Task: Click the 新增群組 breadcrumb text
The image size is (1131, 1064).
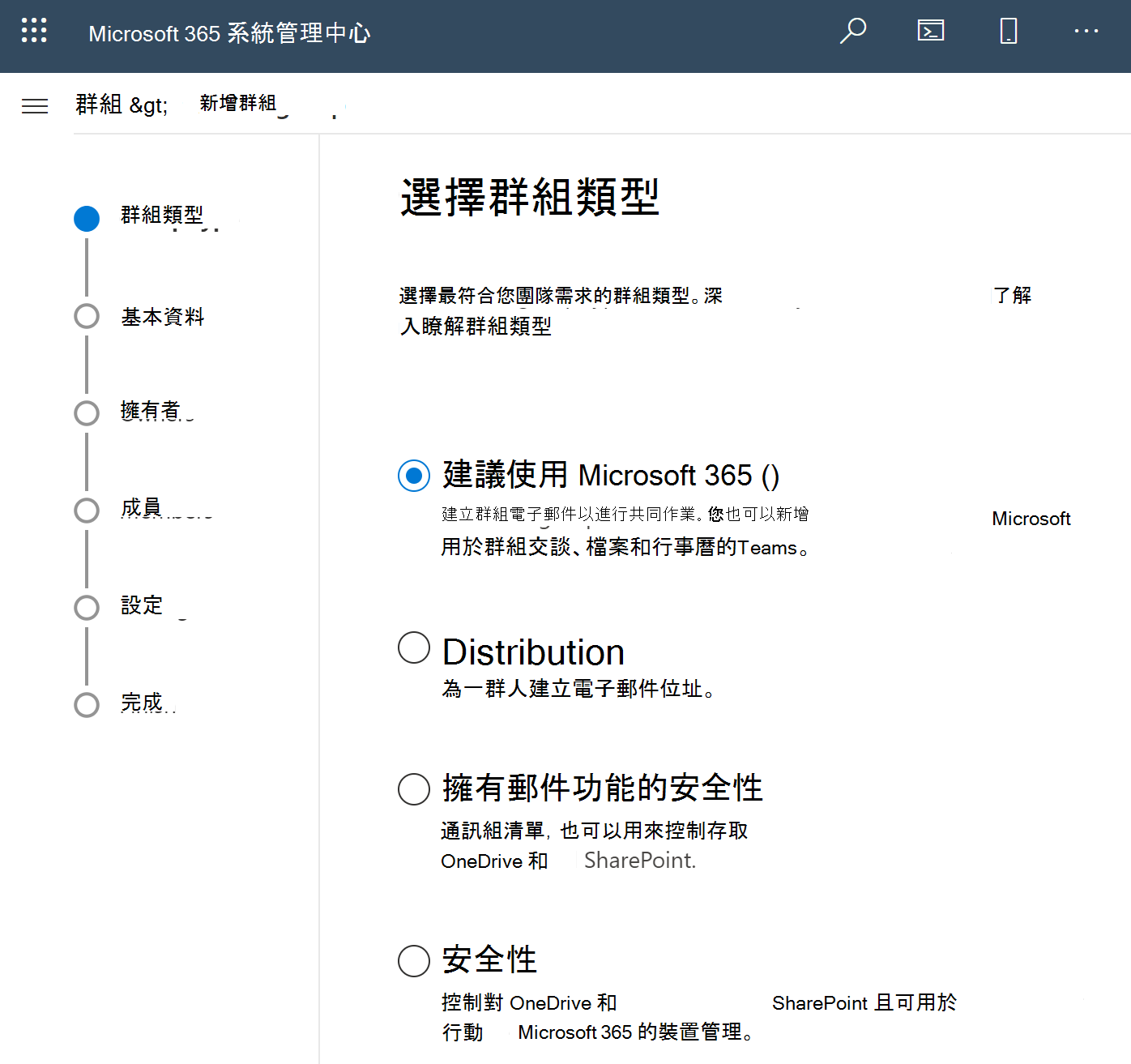Action: (238, 103)
